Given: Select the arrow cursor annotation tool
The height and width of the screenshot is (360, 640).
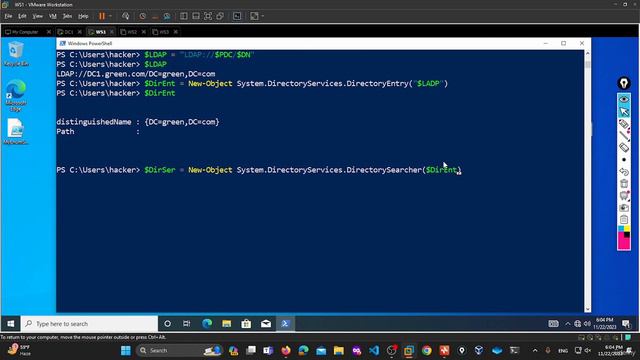Looking at the screenshot, I should (x=624, y=111).
